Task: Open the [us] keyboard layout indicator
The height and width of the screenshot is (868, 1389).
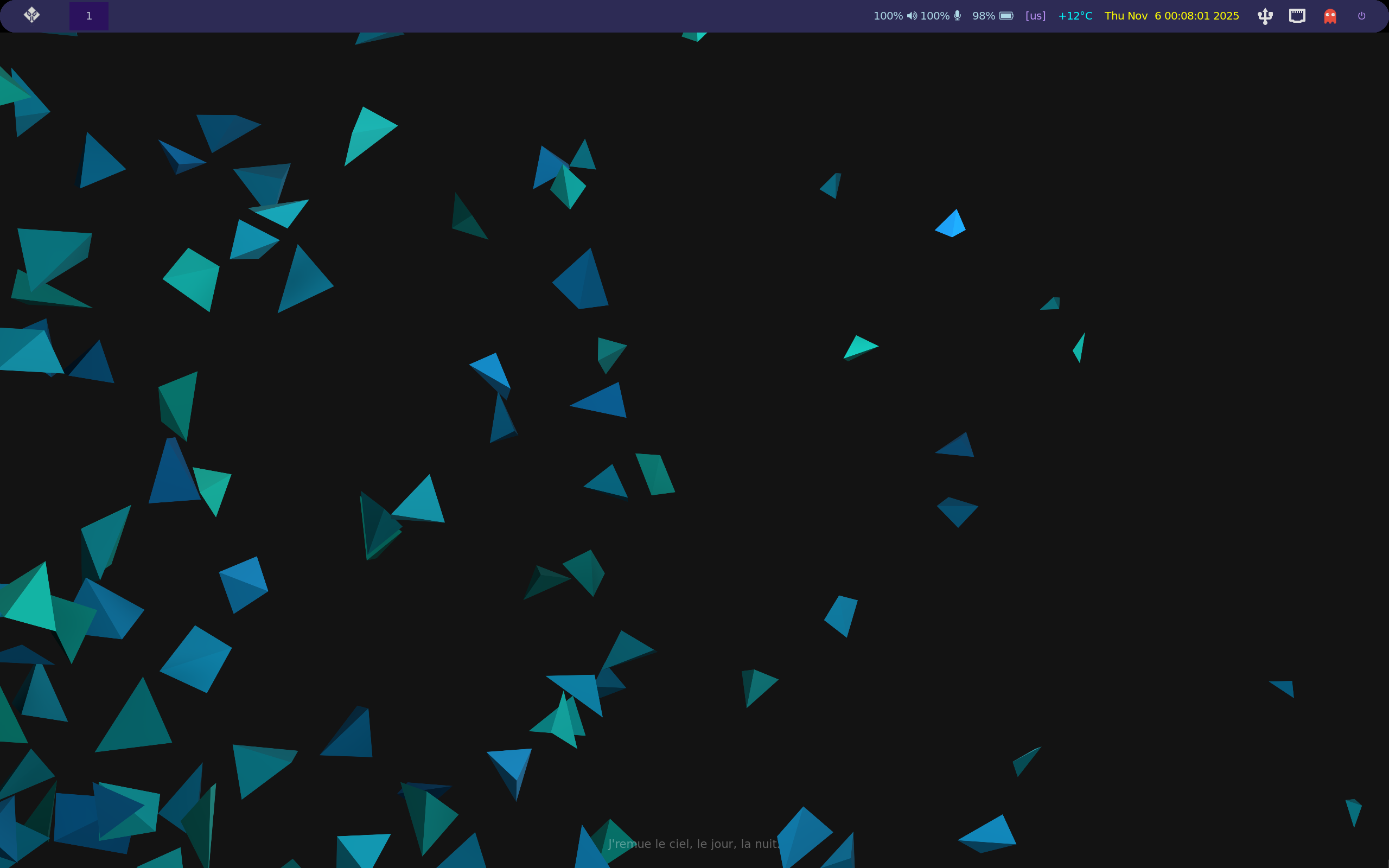Action: tap(1035, 16)
